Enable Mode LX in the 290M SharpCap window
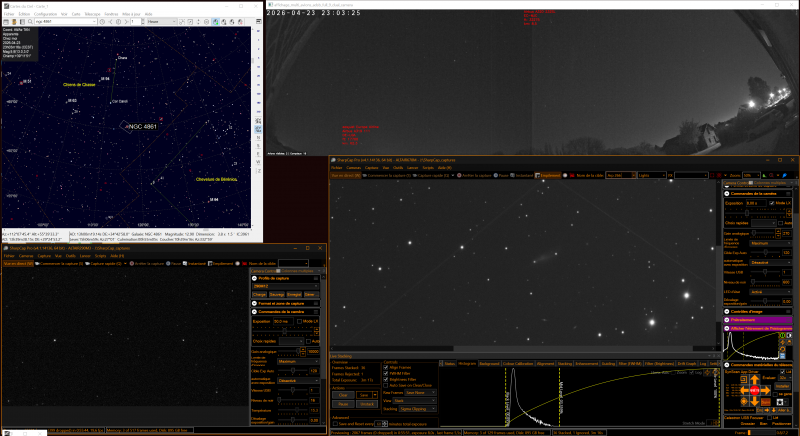The image size is (800, 436). pos(299,321)
